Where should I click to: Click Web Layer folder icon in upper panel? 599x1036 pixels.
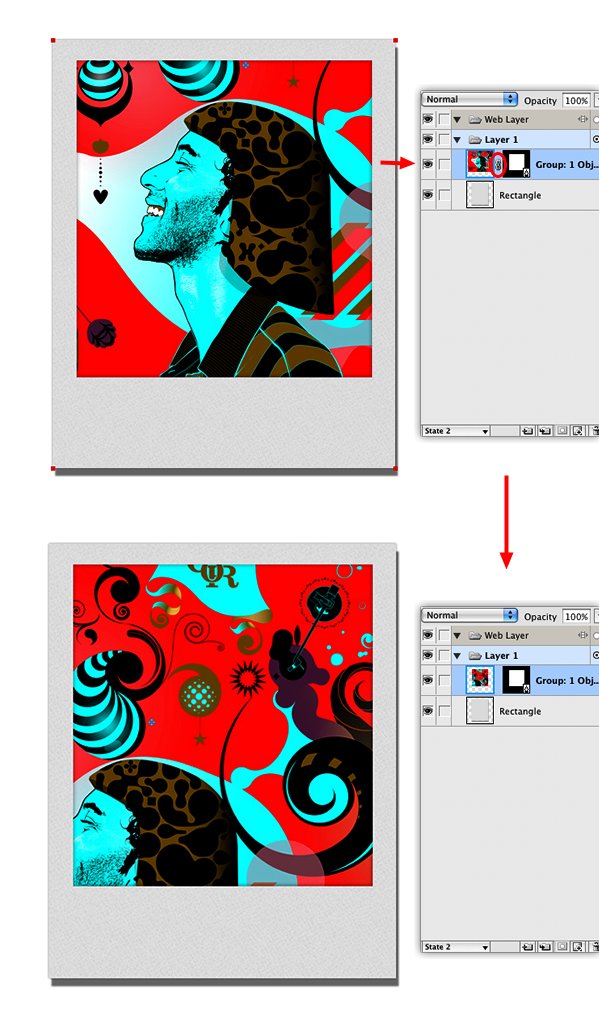pos(474,120)
